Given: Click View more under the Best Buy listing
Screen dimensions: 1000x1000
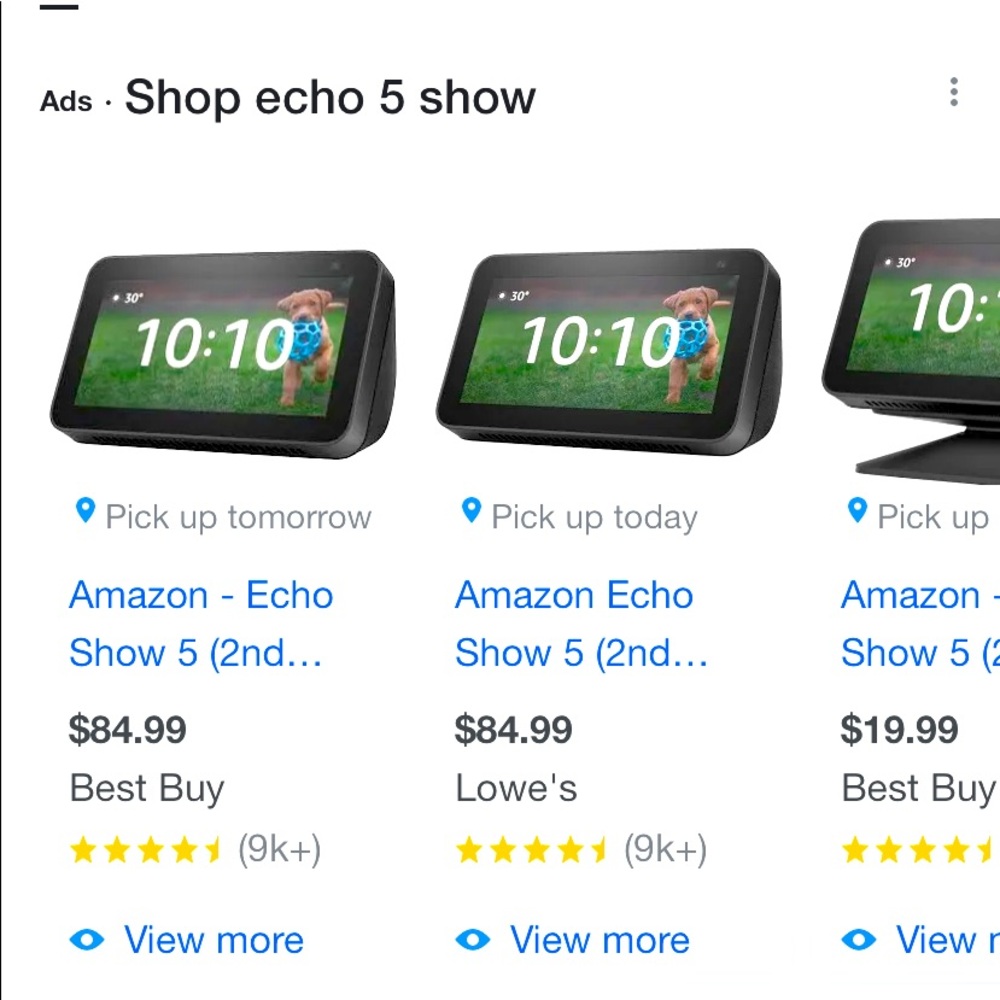Looking at the screenshot, I should click(x=212, y=939).
